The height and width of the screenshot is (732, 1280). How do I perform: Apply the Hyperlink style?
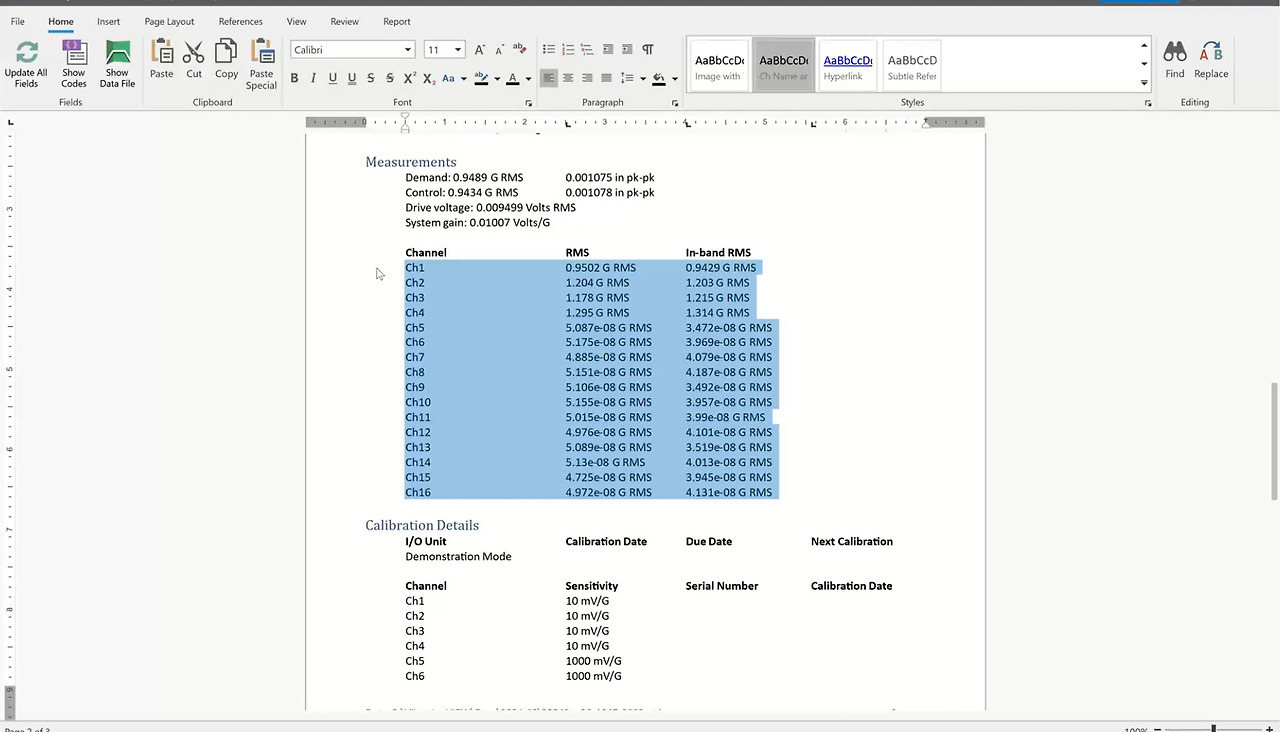point(848,66)
